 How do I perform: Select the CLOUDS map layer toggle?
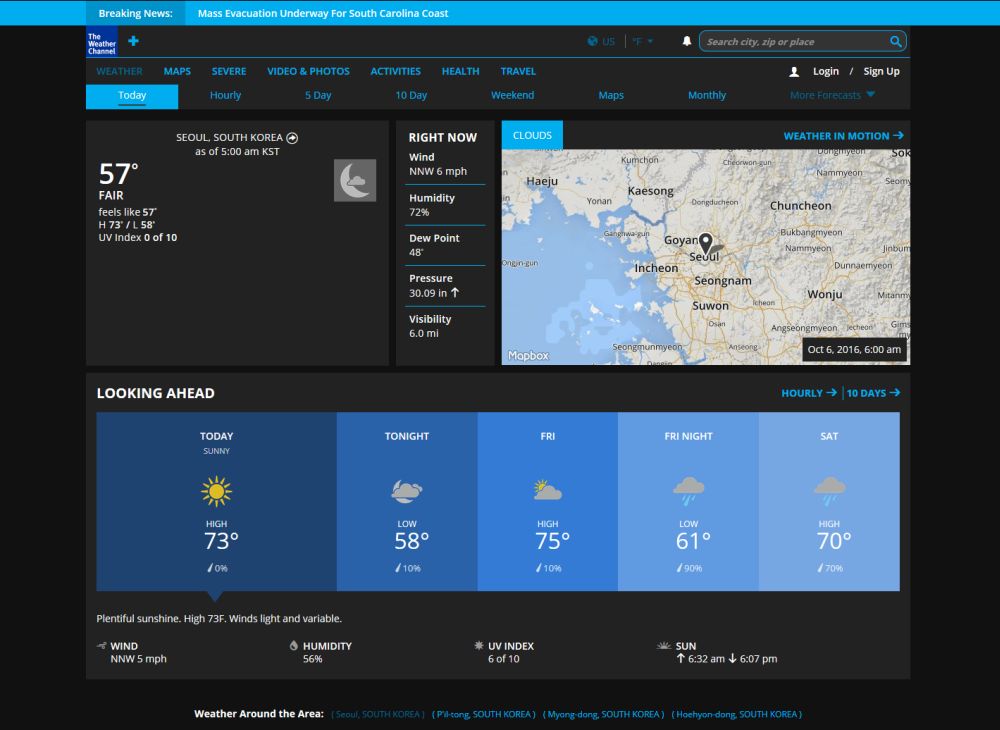pos(532,134)
